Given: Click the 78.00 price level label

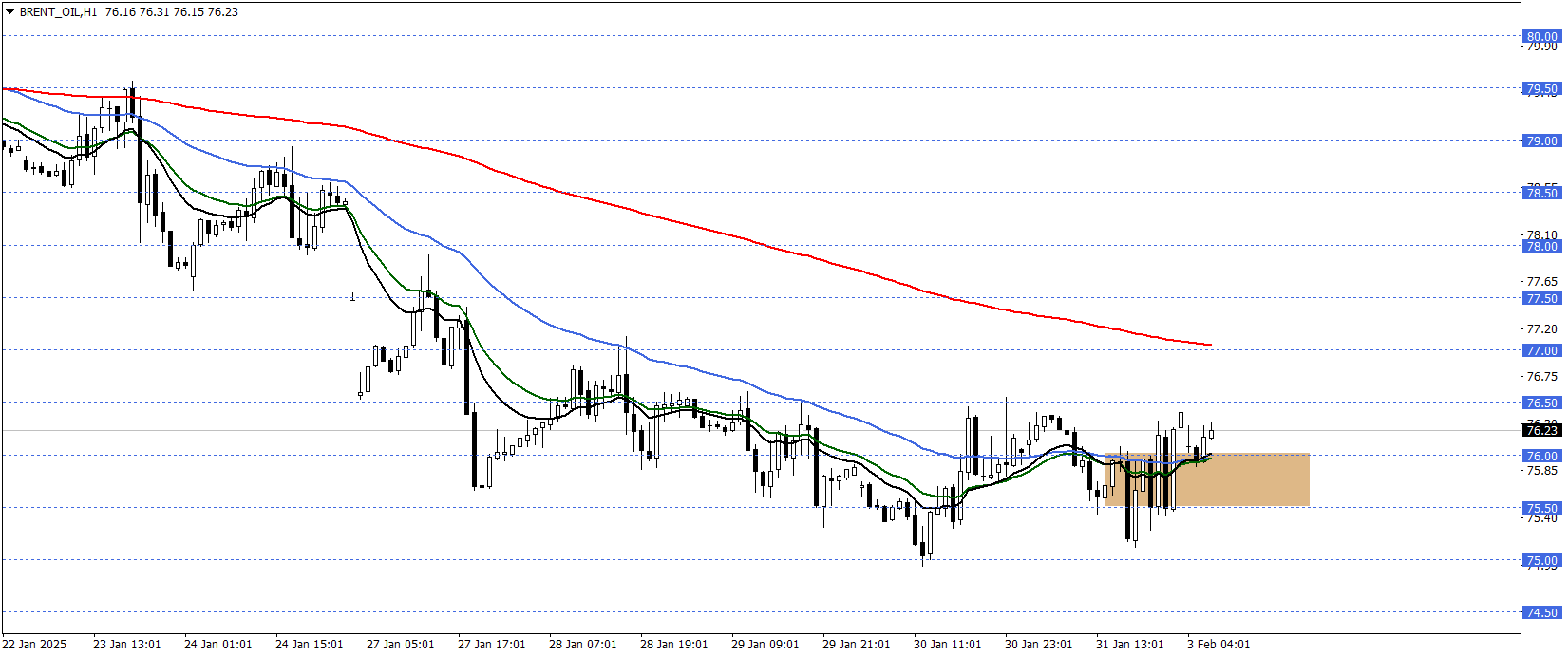Looking at the screenshot, I should pyautogui.click(x=1541, y=246).
